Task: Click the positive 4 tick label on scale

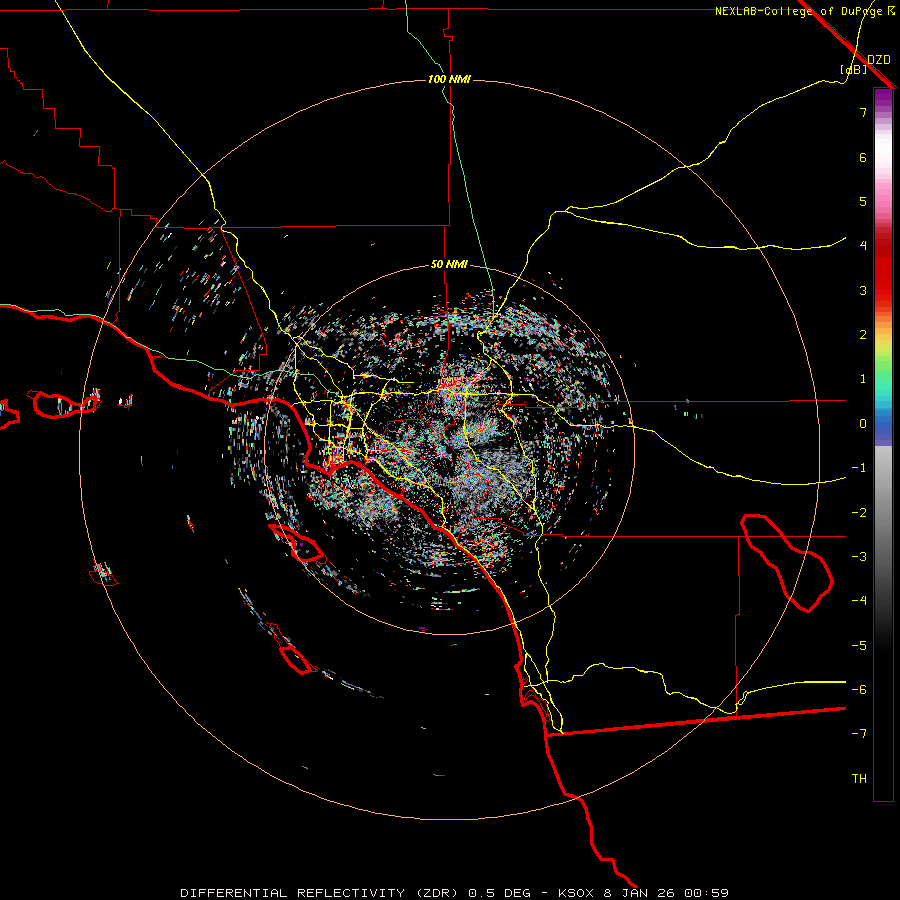Action: pyautogui.click(x=863, y=246)
